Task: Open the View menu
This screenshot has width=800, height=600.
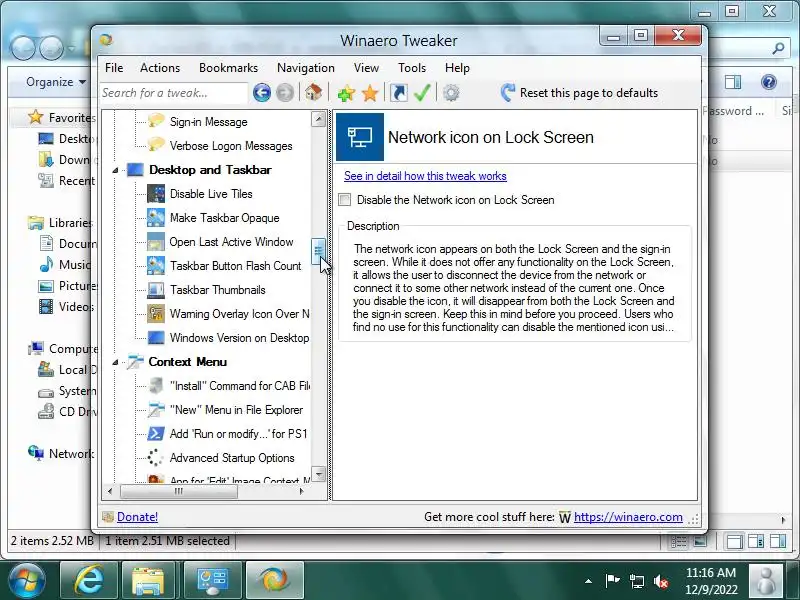Action: 366,67
